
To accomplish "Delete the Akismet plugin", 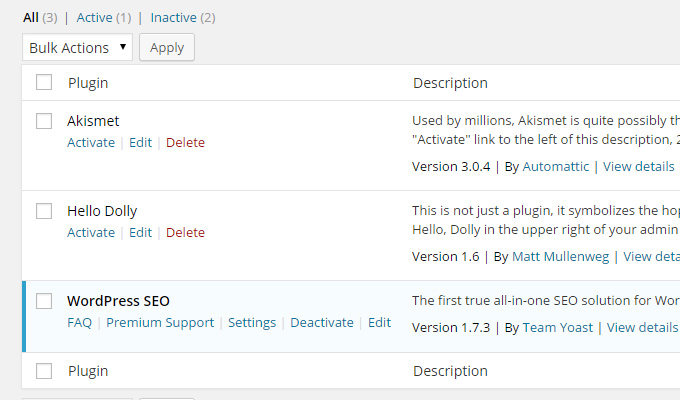I will coord(185,143).
